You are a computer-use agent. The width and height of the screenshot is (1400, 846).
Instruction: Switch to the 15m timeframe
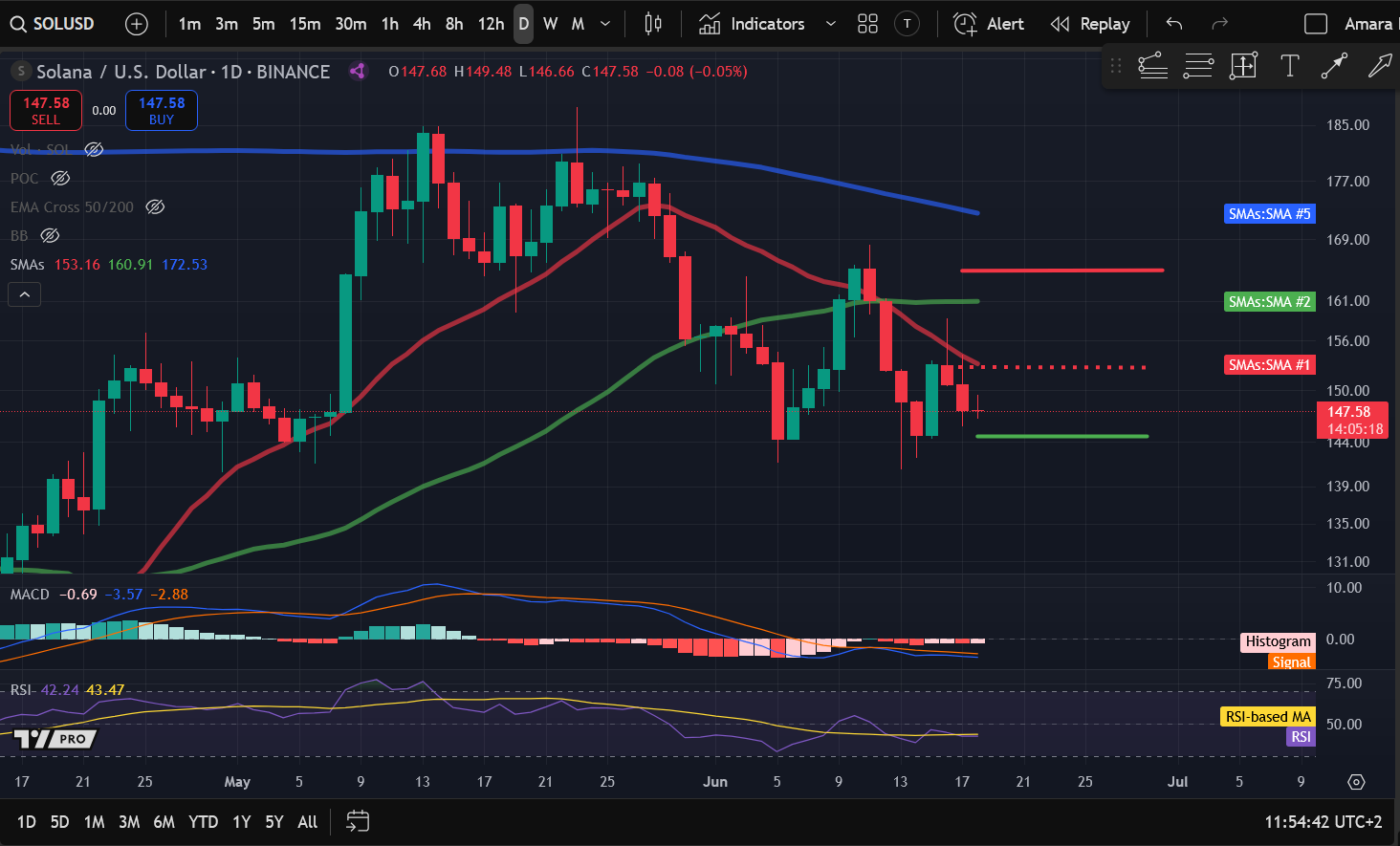tap(305, 24)
